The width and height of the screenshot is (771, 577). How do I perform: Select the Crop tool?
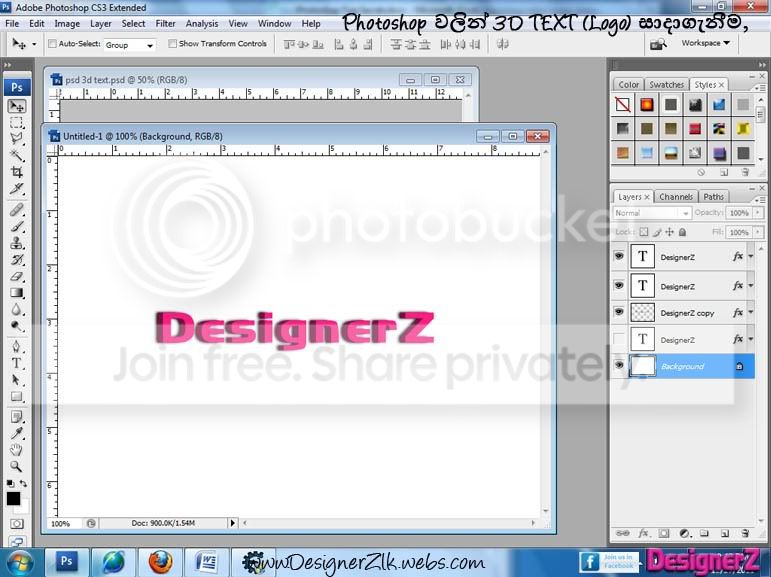tap(17, 172)
